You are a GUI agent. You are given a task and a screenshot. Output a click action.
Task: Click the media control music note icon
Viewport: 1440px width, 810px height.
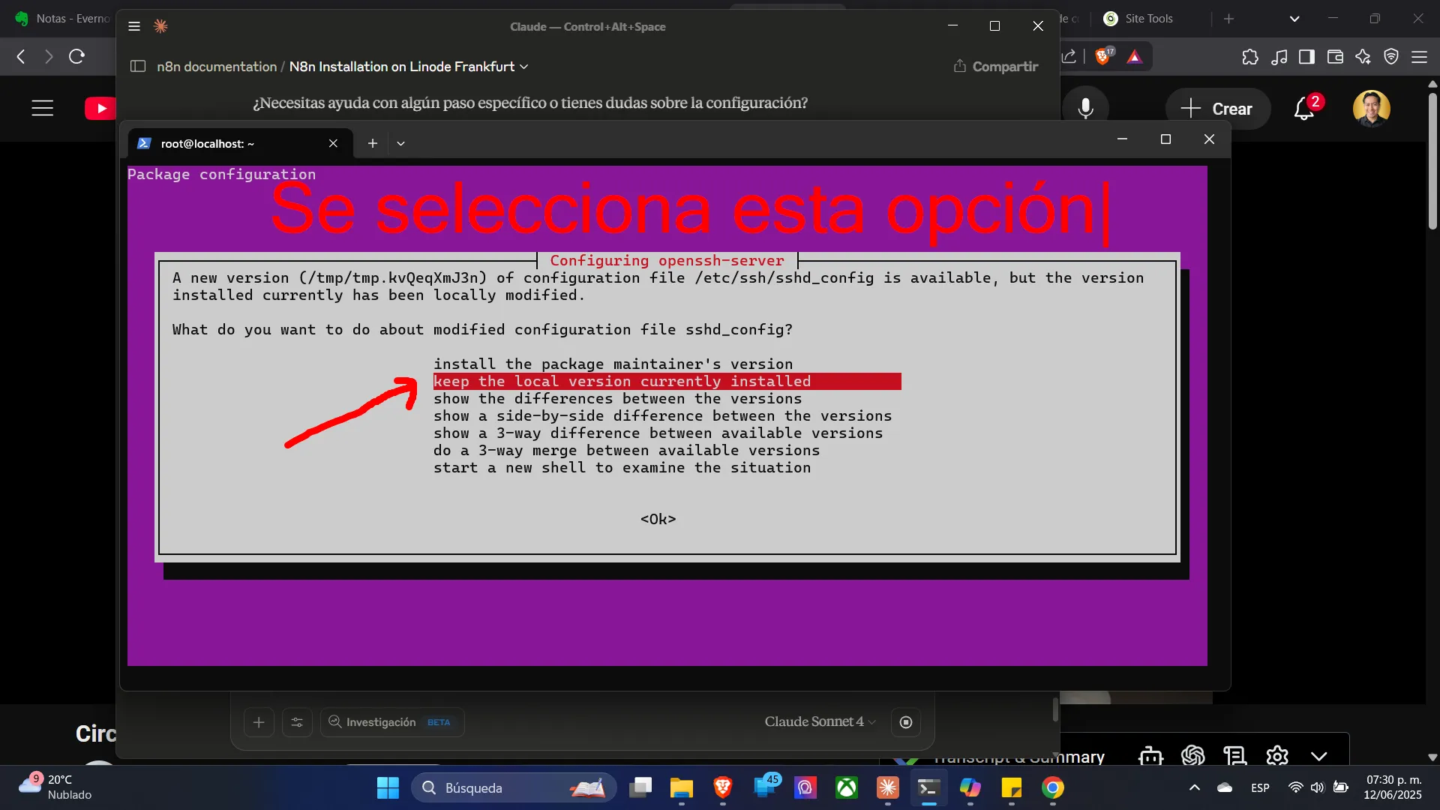coord(1279,57)
